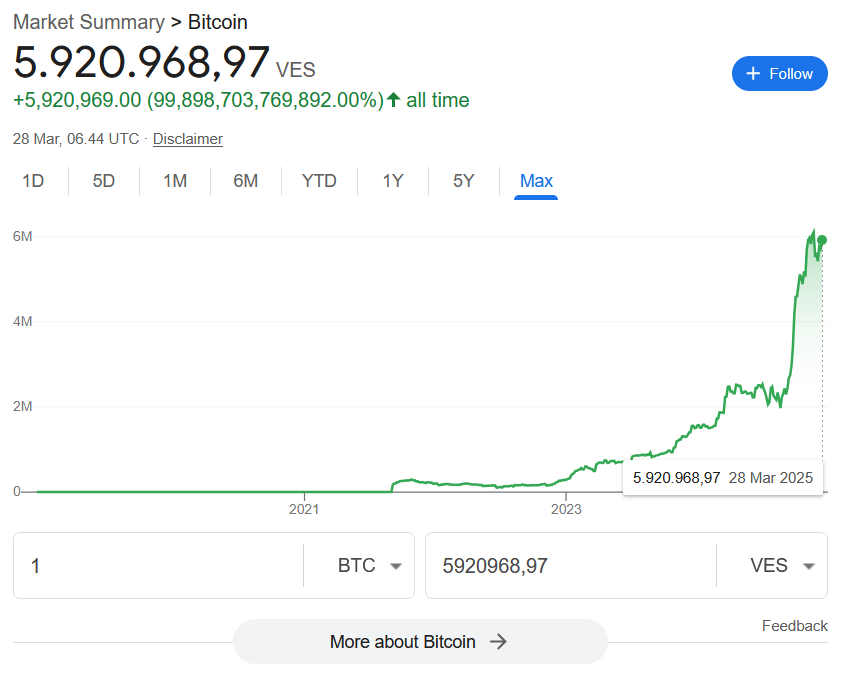Click the More about Bitcoin button
849x676 pixels.
[420, 642]
